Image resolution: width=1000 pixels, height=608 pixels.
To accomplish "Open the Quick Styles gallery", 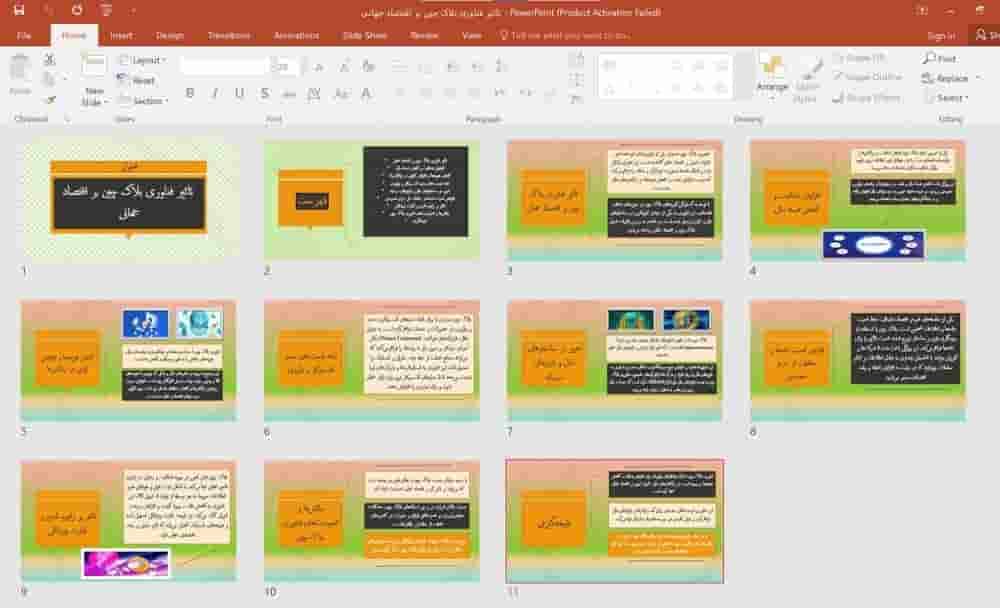I will click(x=807, y=80).
